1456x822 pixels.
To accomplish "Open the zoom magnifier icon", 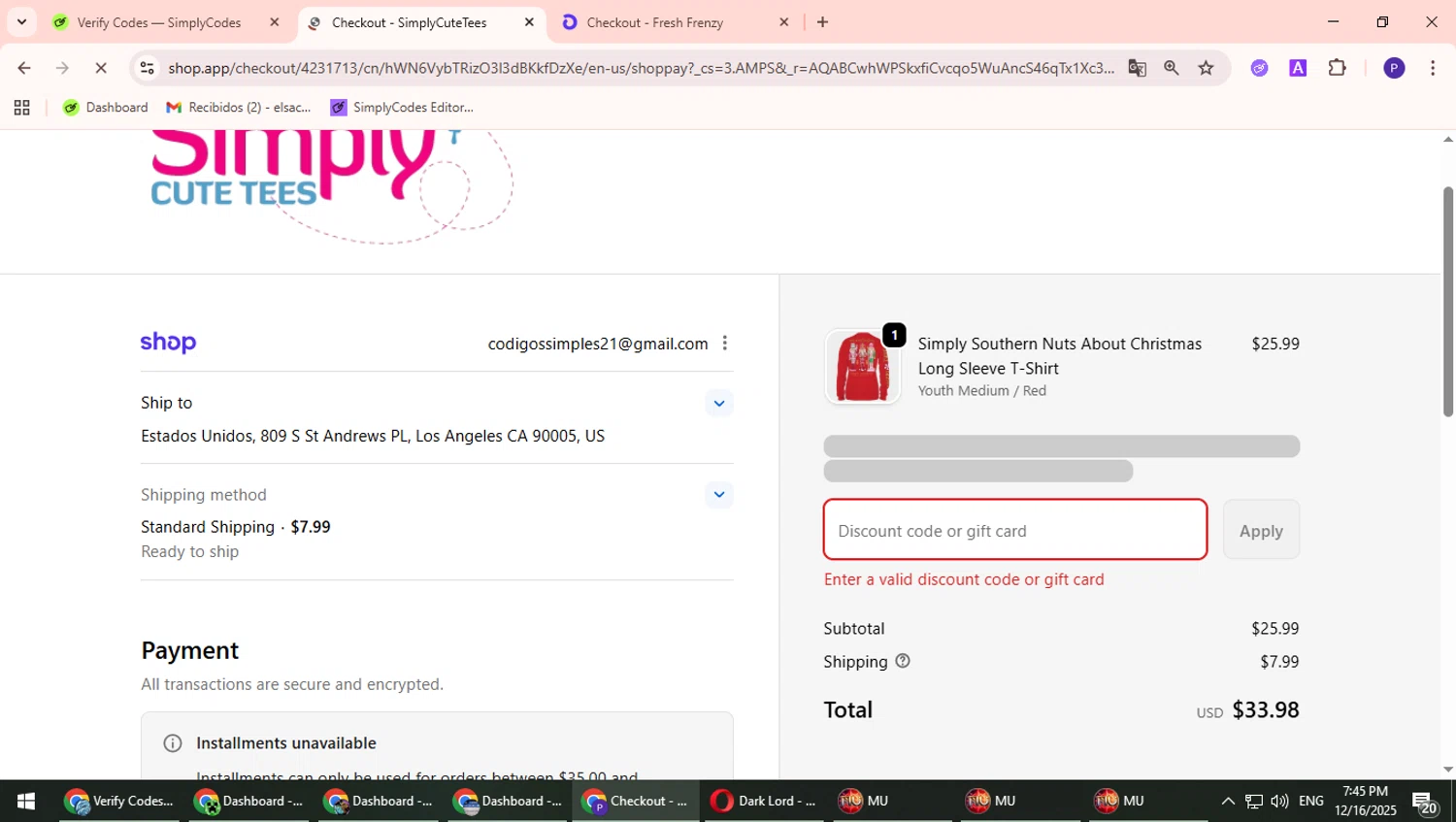I will tap(1172, 68).
